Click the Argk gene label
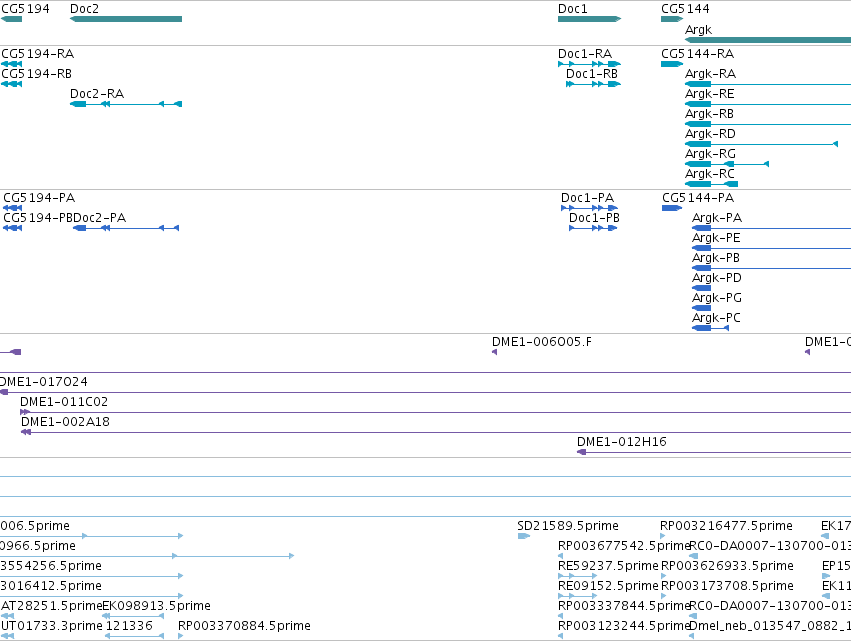The width and height of the screenshot is (851, 641). tap(698, 30)
